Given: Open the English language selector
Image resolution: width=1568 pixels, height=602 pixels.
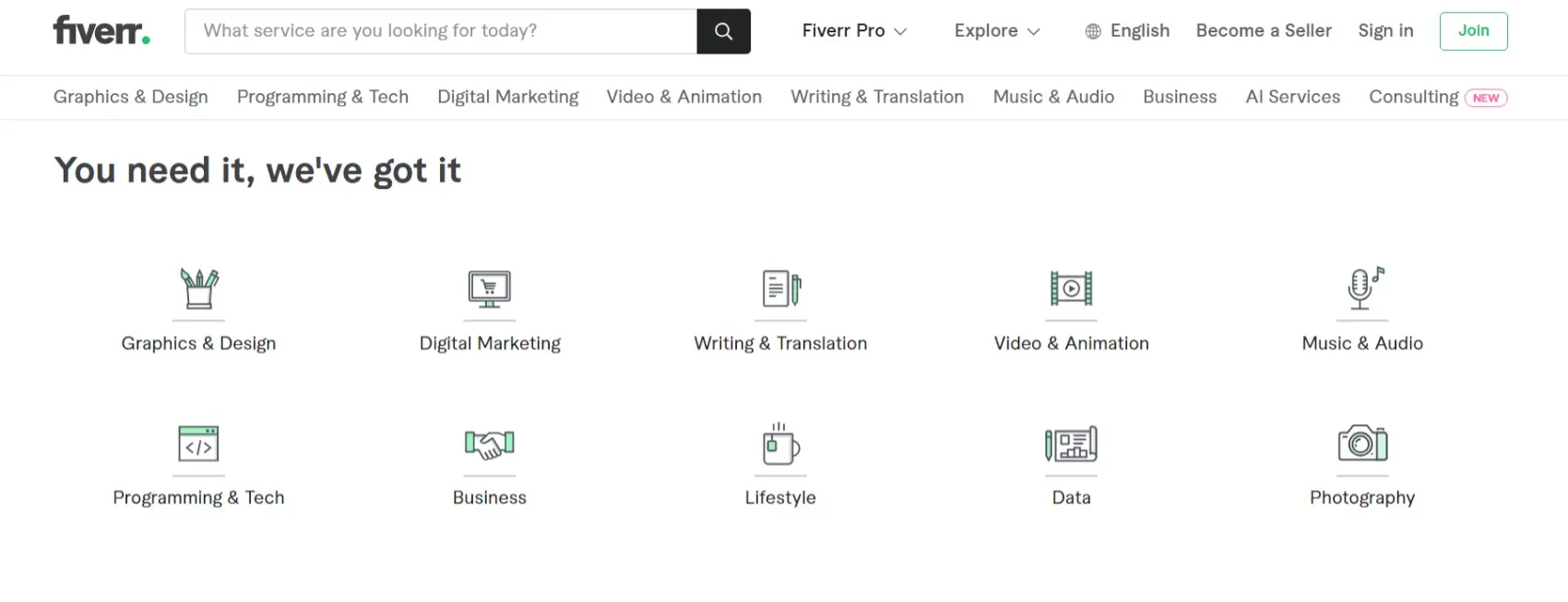Looking at the screenshot, I should coord(1127,31).
